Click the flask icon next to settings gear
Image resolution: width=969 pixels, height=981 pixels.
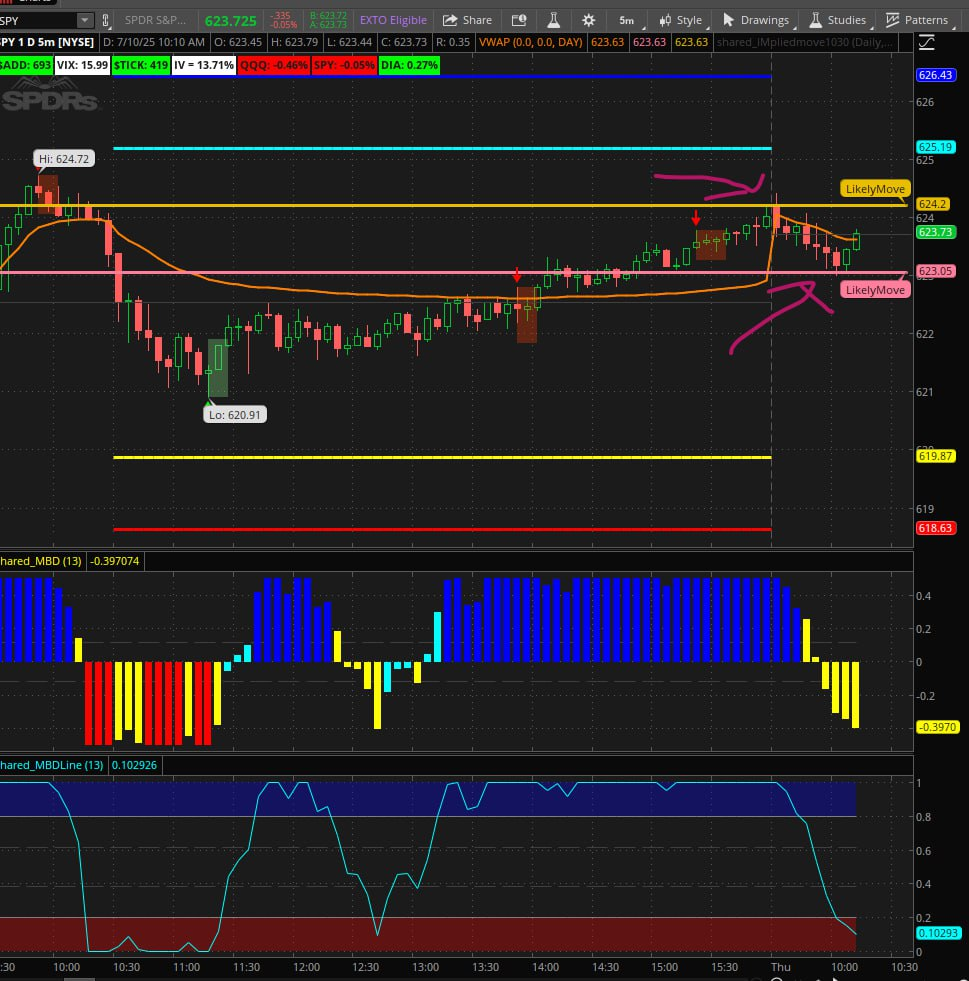click(553, 20)
